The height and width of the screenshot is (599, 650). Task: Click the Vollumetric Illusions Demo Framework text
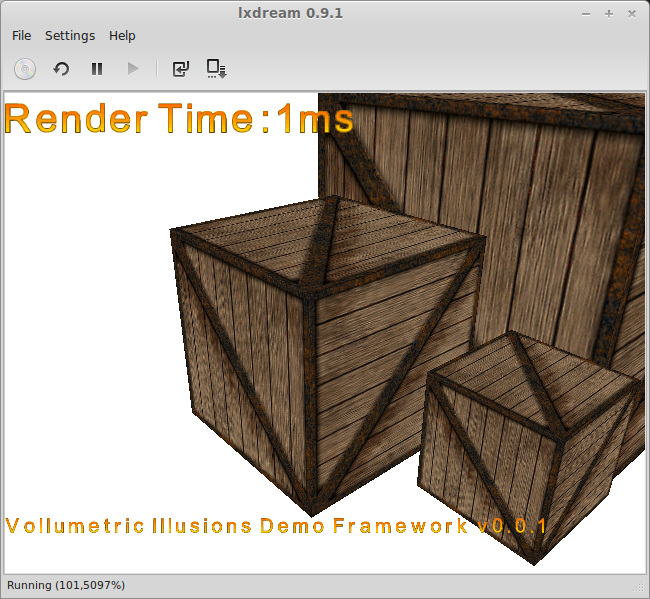point(276,526)
